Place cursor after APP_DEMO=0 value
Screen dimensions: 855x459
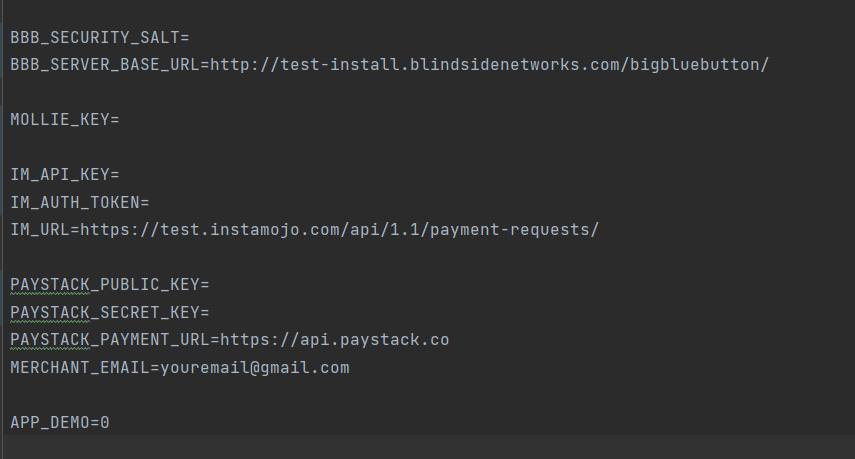click(x=110, y=423)
